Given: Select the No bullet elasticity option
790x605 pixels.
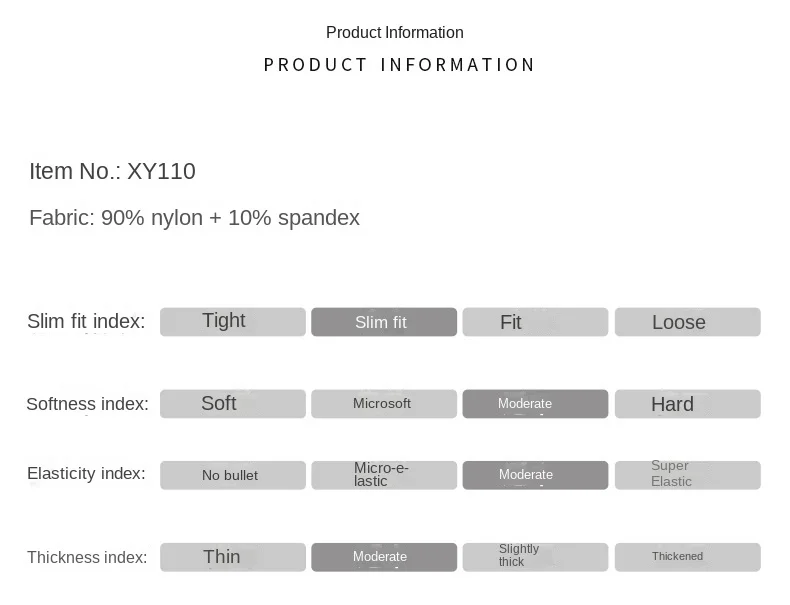Looking at the screenshot, I should 233,475.
